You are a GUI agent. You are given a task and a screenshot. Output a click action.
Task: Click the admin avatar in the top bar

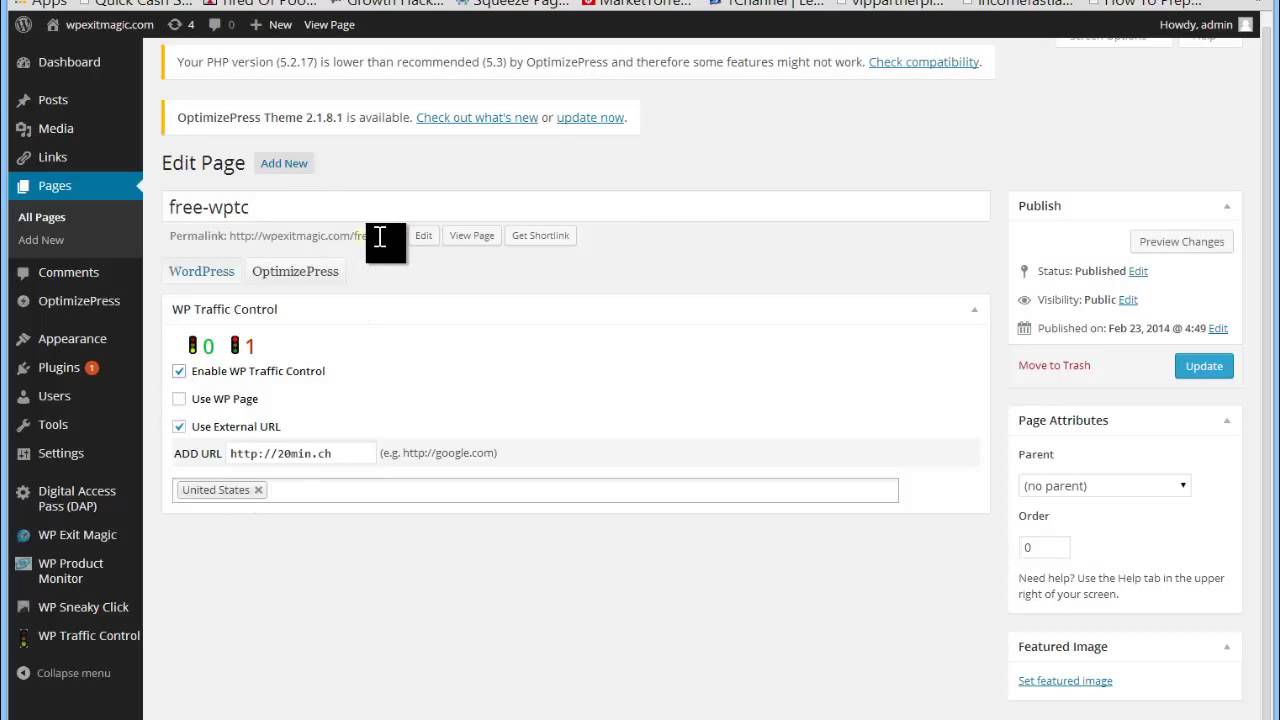[1245, 24]
